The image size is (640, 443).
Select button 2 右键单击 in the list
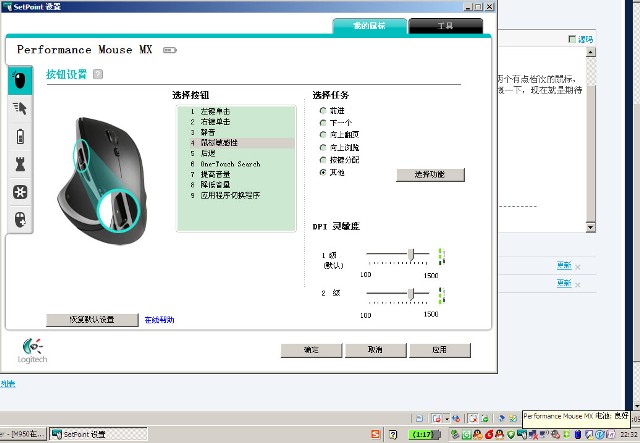pos(236,122)
